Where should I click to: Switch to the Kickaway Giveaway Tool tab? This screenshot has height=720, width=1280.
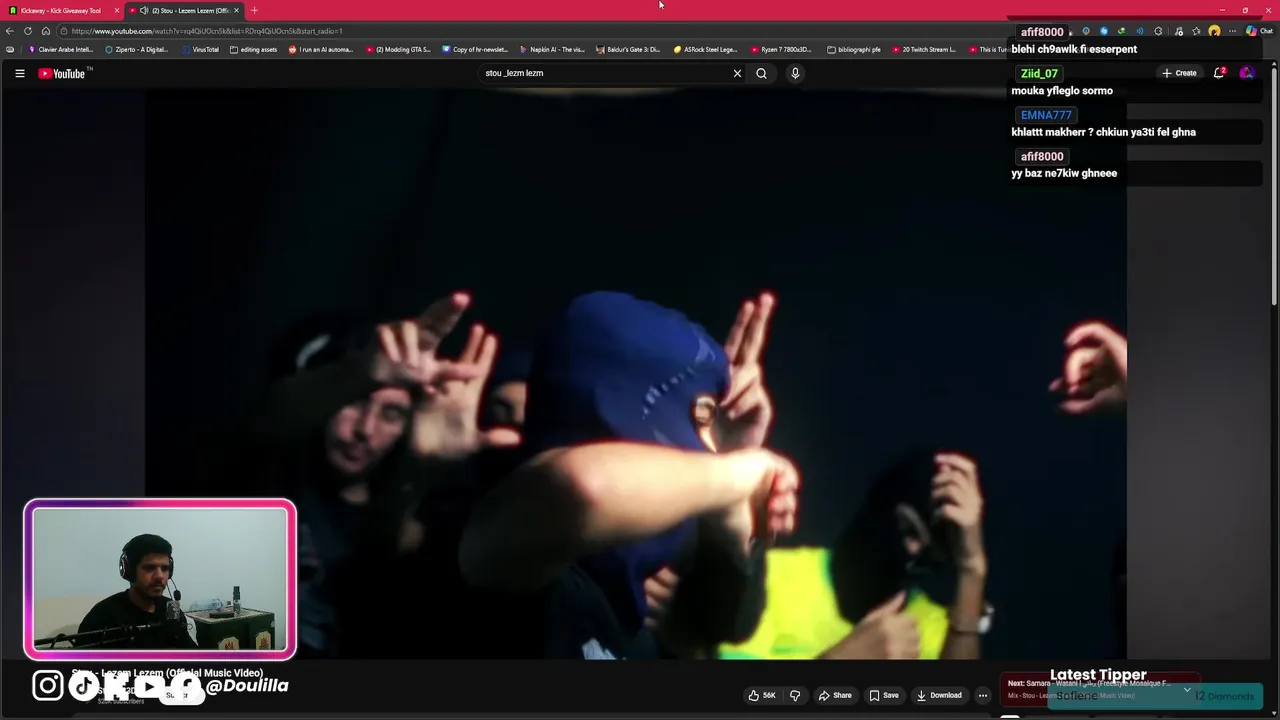(x=61, y=10)
